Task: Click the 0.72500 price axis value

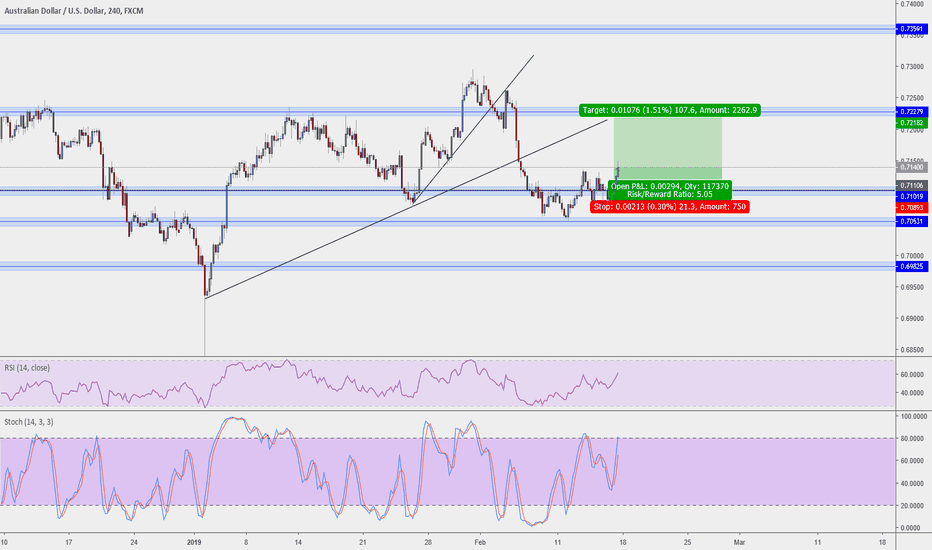Action: tap(912, 98)
